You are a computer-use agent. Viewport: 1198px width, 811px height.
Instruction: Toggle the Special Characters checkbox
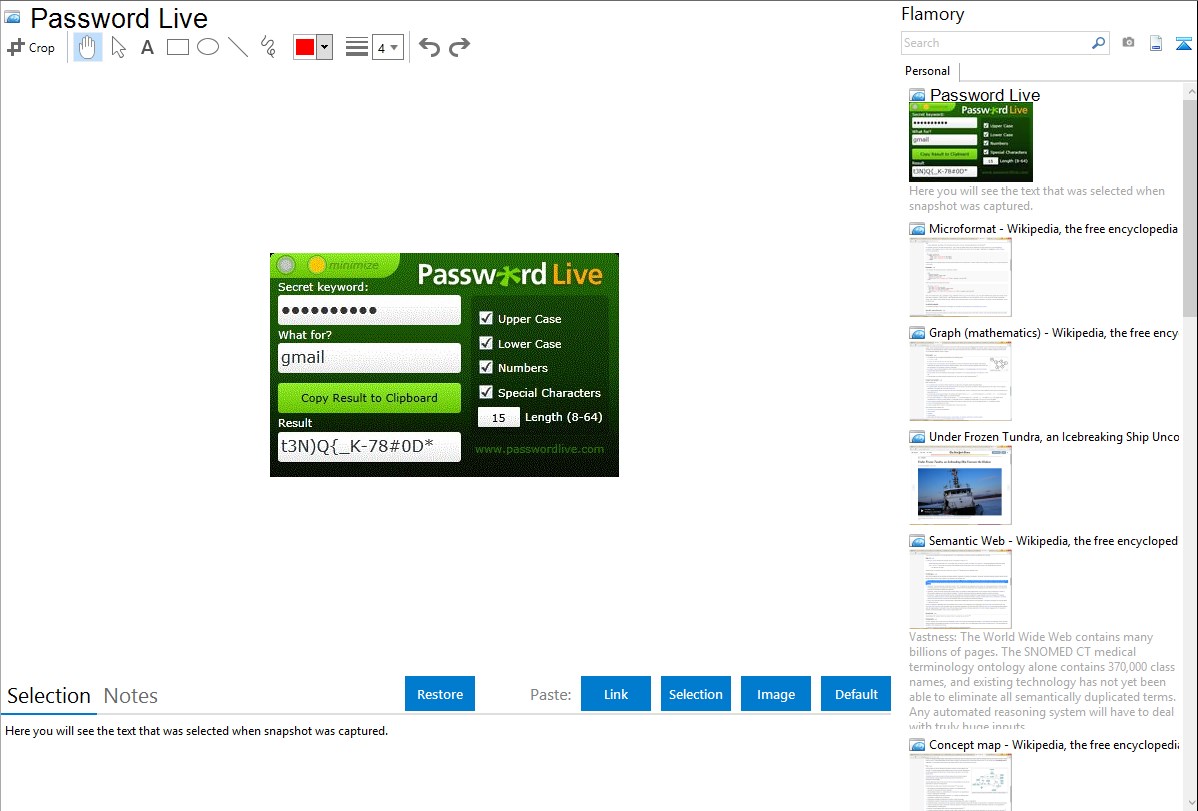tap(486, 392)
